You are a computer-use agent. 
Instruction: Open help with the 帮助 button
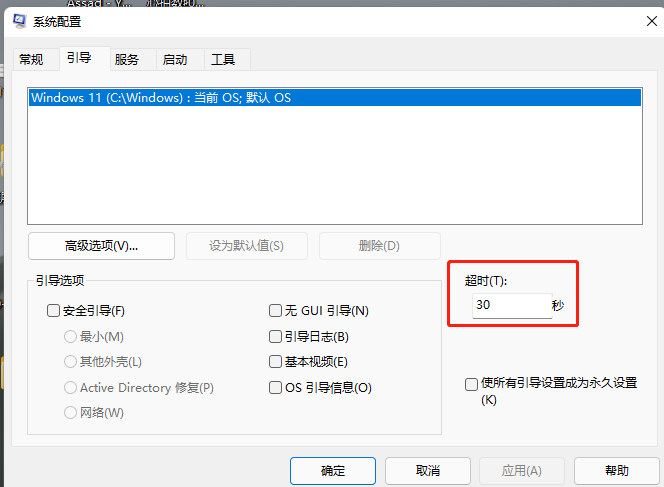coord(617,470)
